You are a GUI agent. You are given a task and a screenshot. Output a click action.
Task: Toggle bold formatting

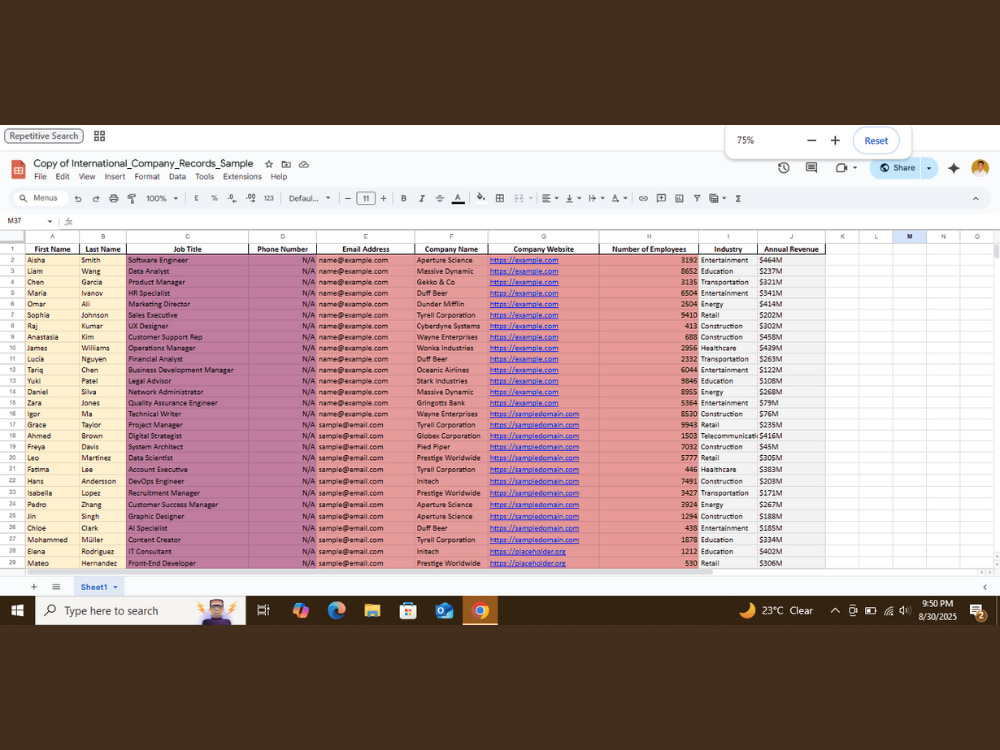pos(404,198)
